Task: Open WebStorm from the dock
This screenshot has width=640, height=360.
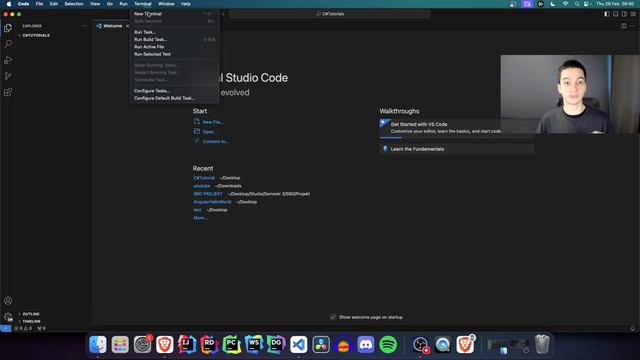Action: pos(254,345)
